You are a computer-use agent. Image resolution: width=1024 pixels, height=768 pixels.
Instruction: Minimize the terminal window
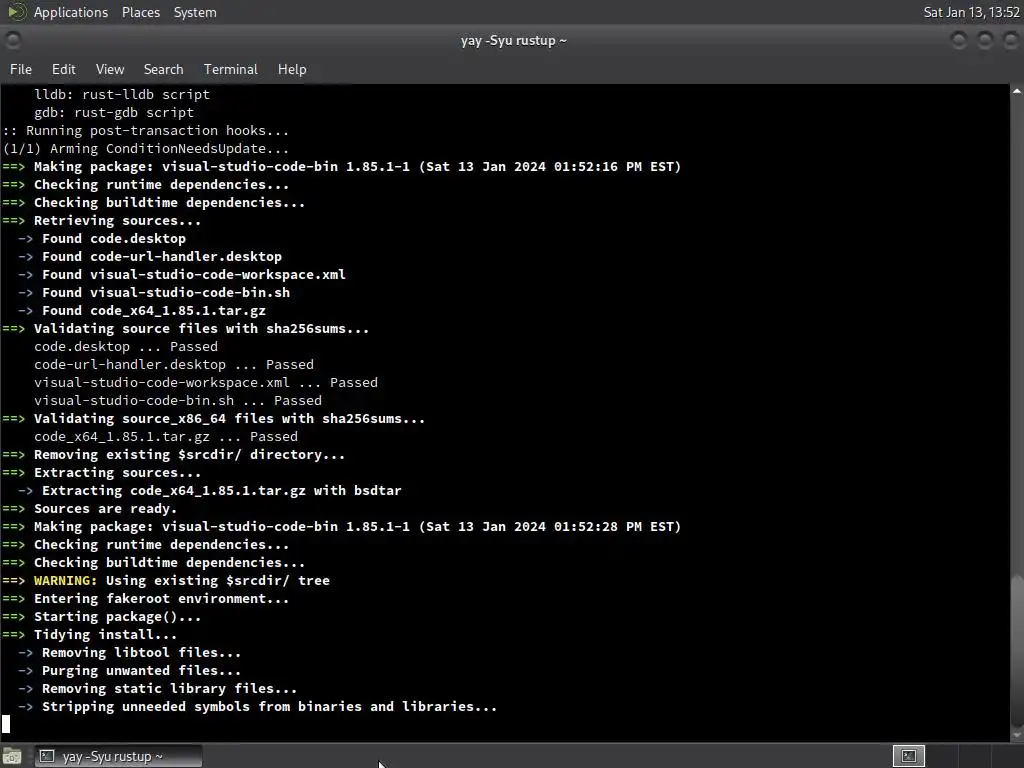(x=959, y=40)
